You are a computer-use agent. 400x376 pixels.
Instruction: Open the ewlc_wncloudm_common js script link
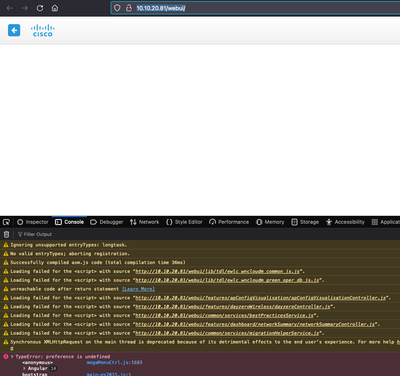coord(218,271)
